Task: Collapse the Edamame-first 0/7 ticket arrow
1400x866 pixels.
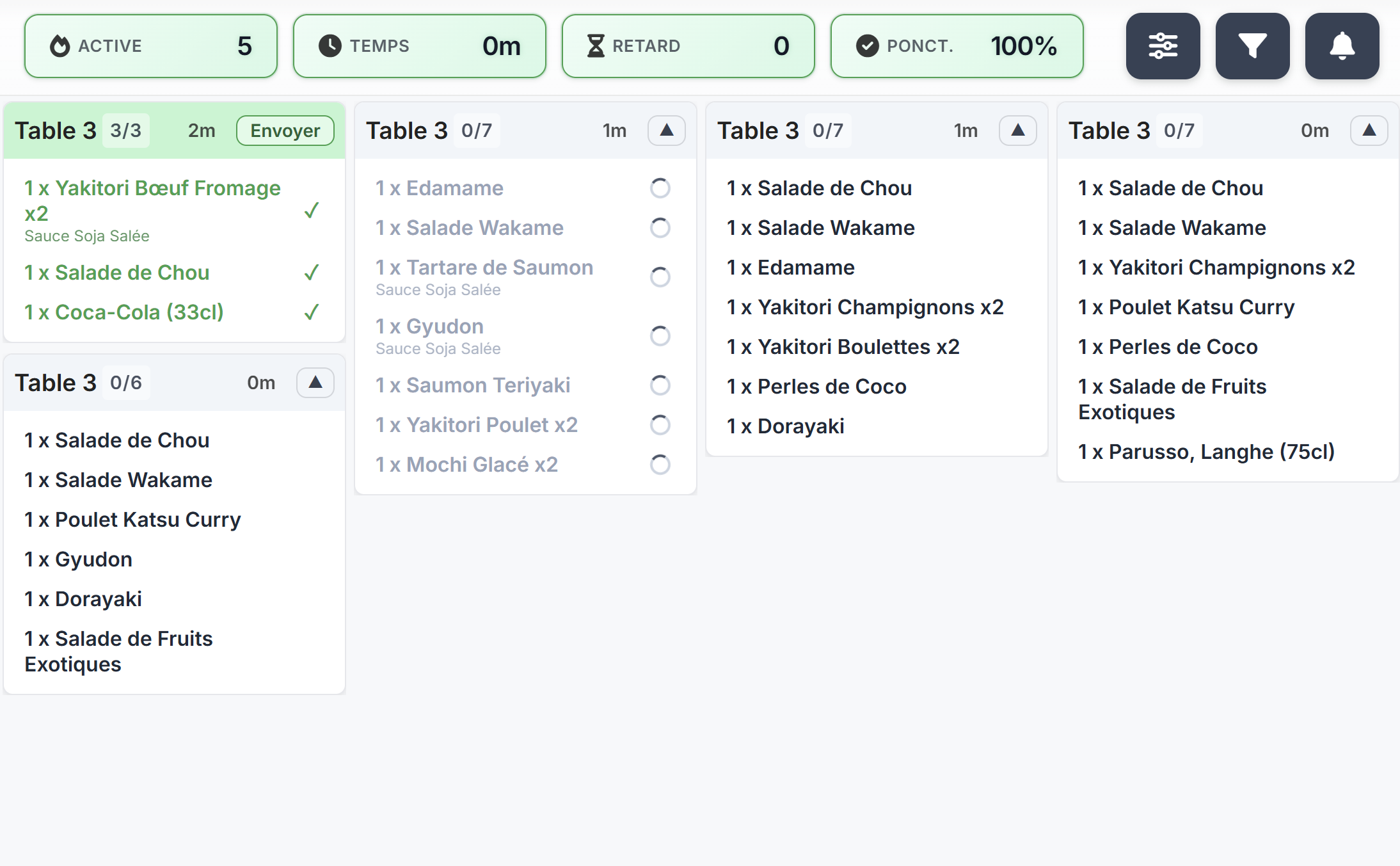Action: (x=666, y=131)
